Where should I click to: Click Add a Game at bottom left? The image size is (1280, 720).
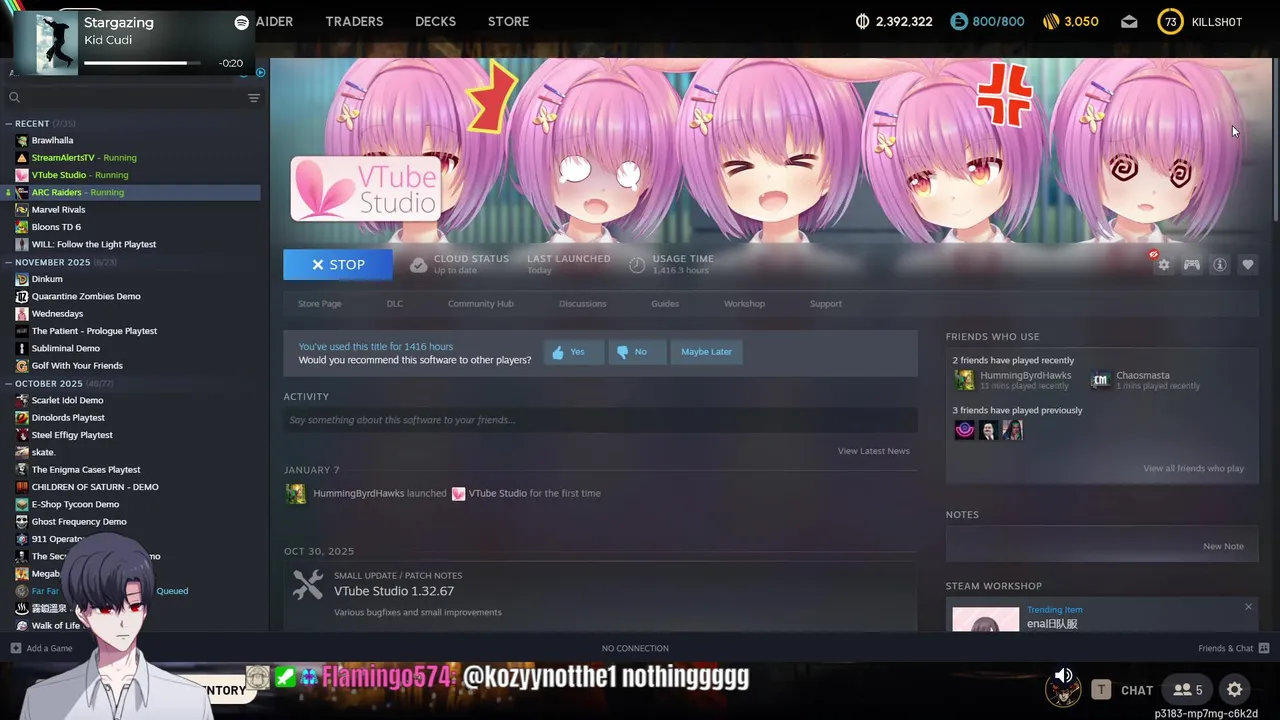41,648
